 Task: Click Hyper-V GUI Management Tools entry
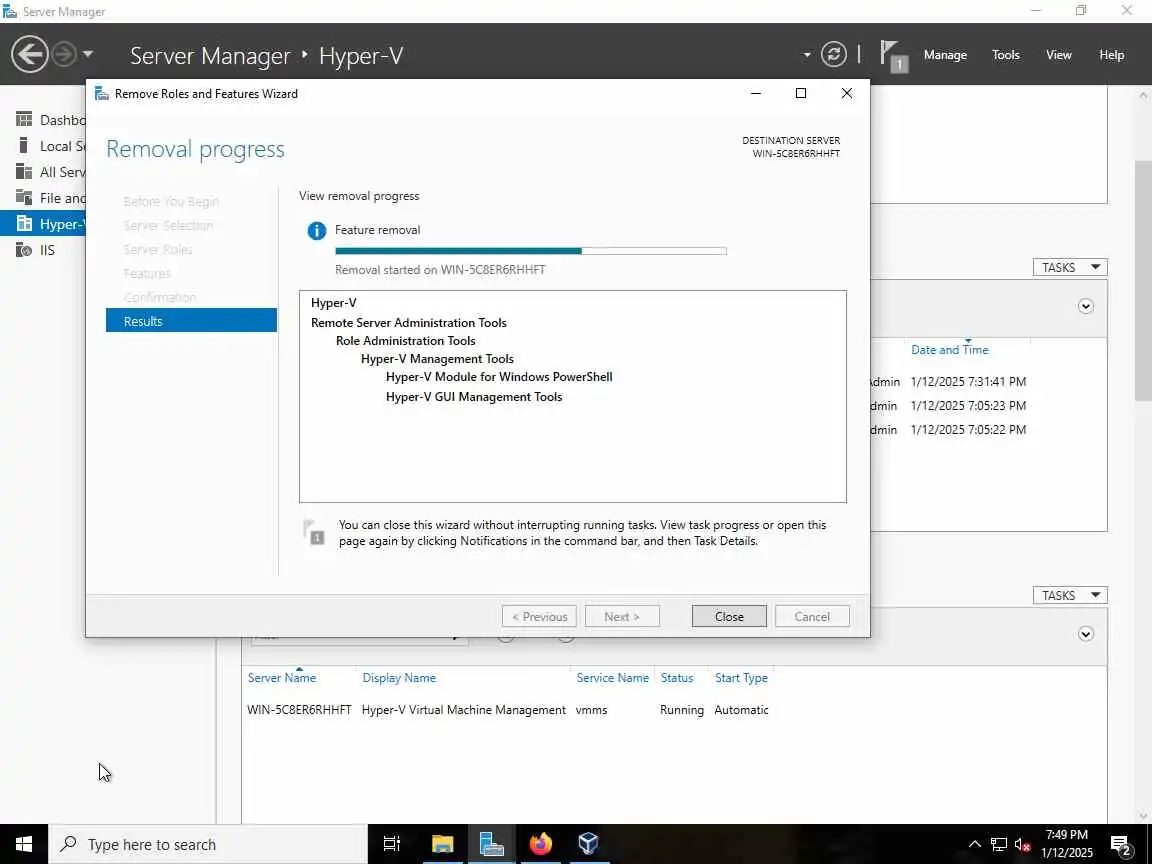474,397
